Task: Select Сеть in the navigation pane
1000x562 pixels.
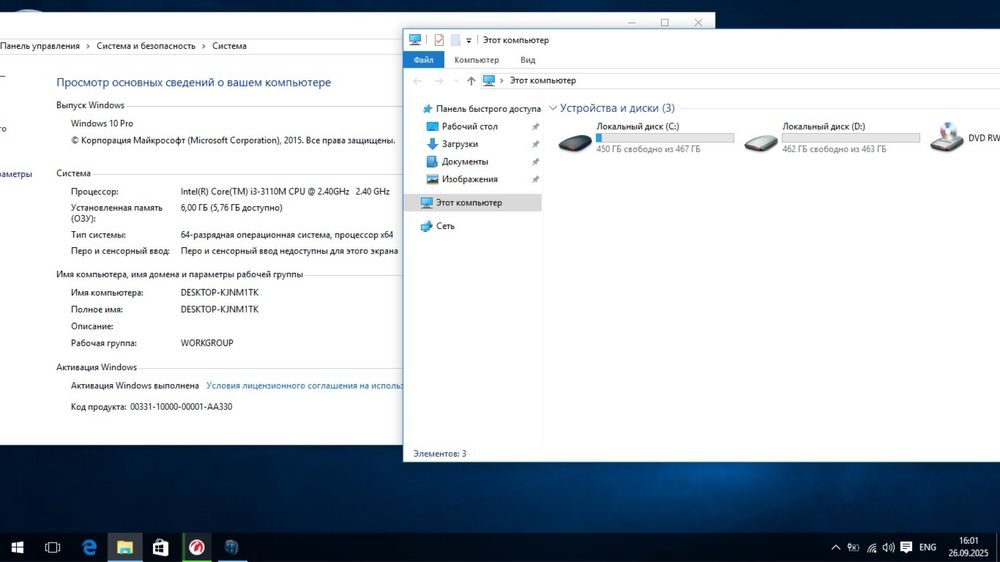Action: click(x=445, y=226)
